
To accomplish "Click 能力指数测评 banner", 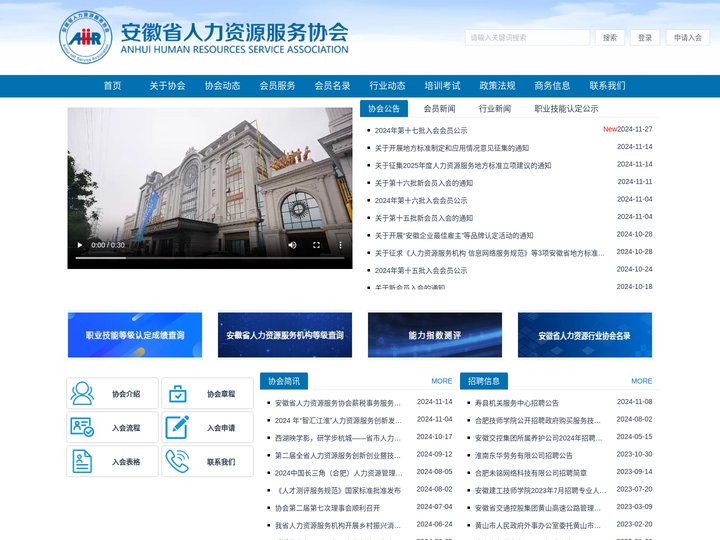I will 435,335.
